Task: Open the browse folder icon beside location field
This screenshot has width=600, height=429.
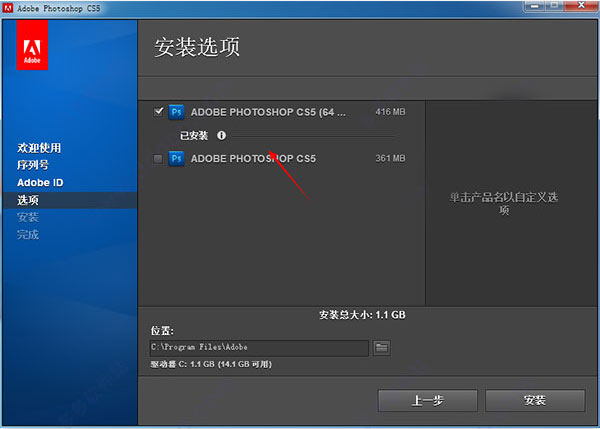Action: tap(382, 347)
